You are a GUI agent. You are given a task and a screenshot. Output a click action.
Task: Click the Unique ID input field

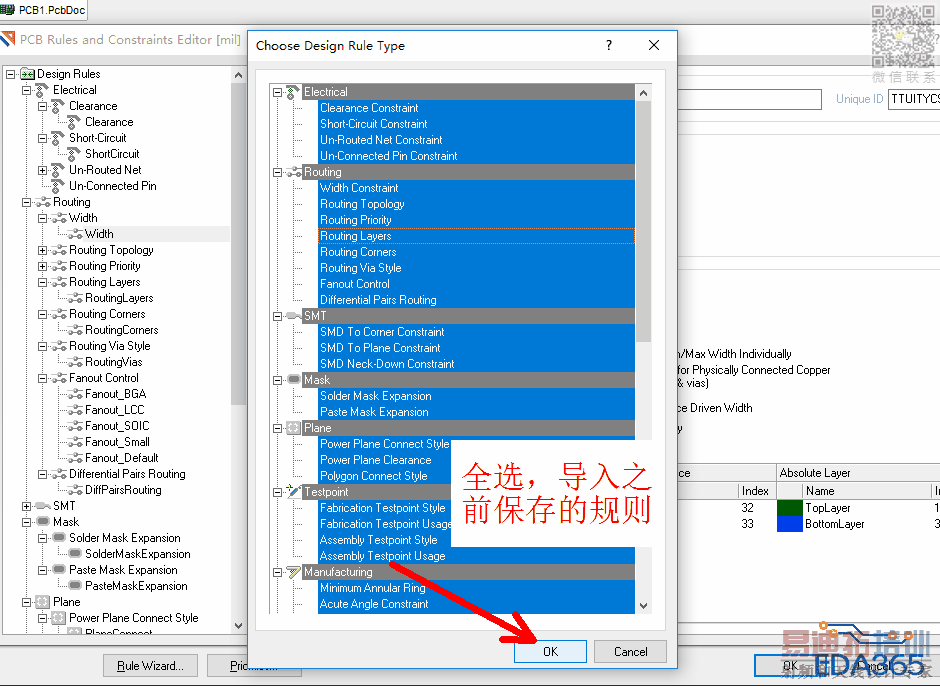click(914, 99)
